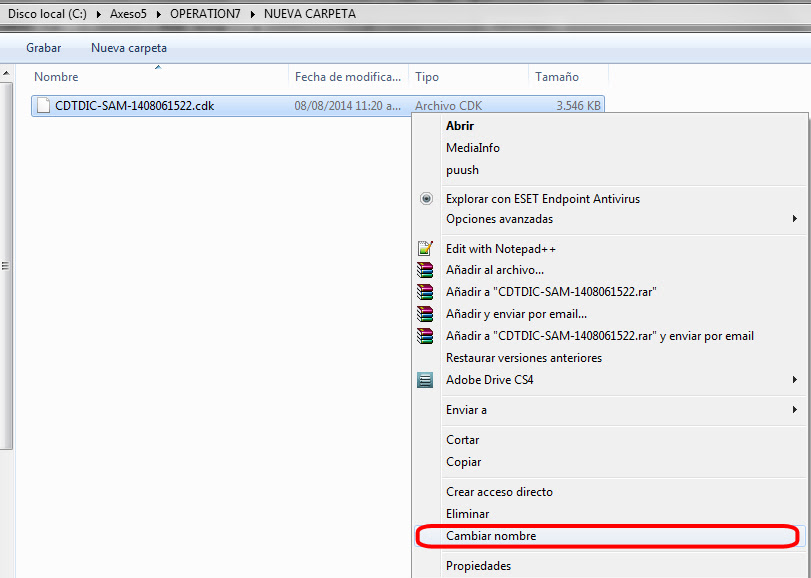Click the navigation pane scroll-up arrow
811x578 pixels.
(6, 74)
